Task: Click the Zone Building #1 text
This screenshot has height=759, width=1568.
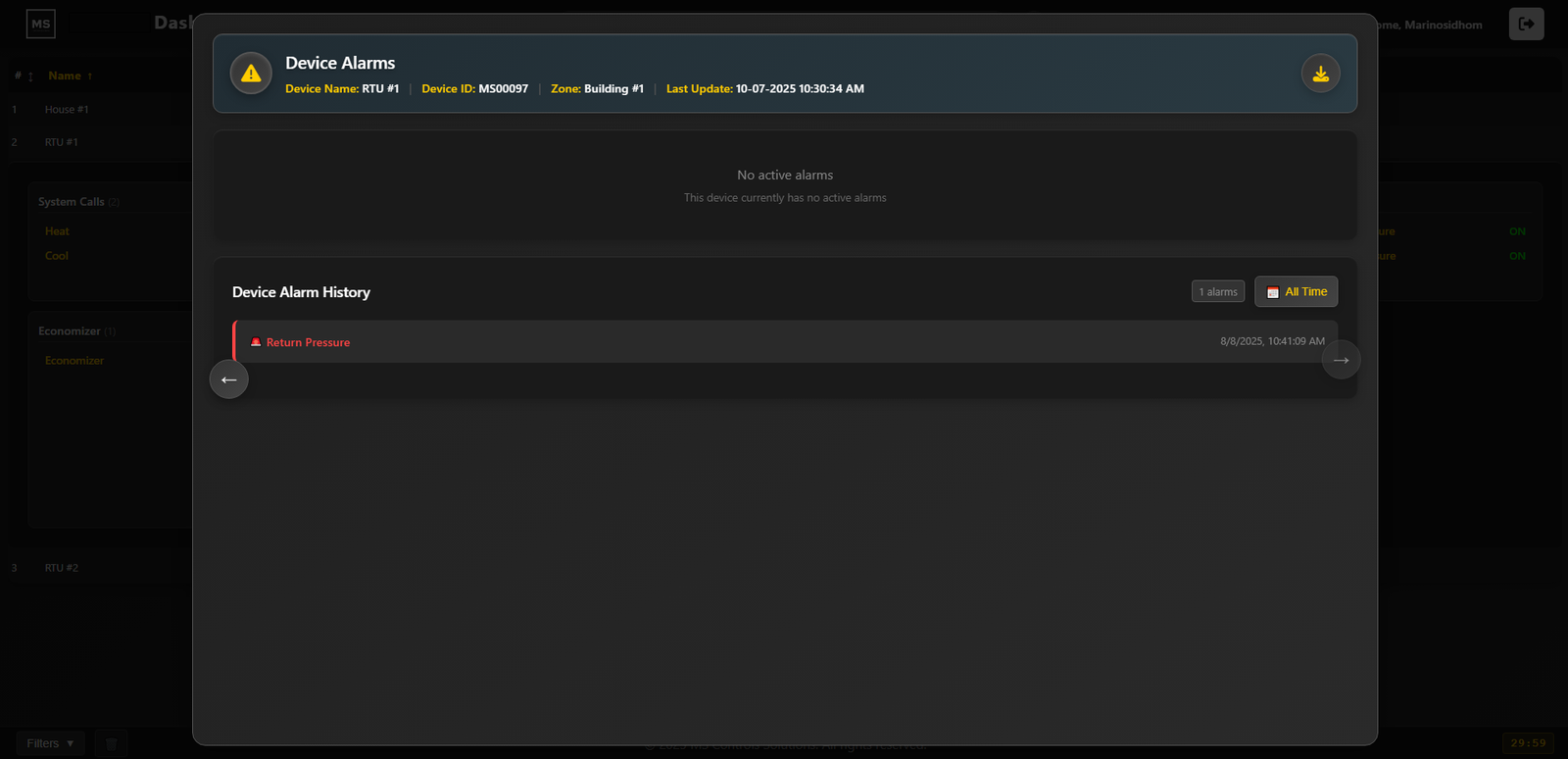Action: tap(597, 88)
